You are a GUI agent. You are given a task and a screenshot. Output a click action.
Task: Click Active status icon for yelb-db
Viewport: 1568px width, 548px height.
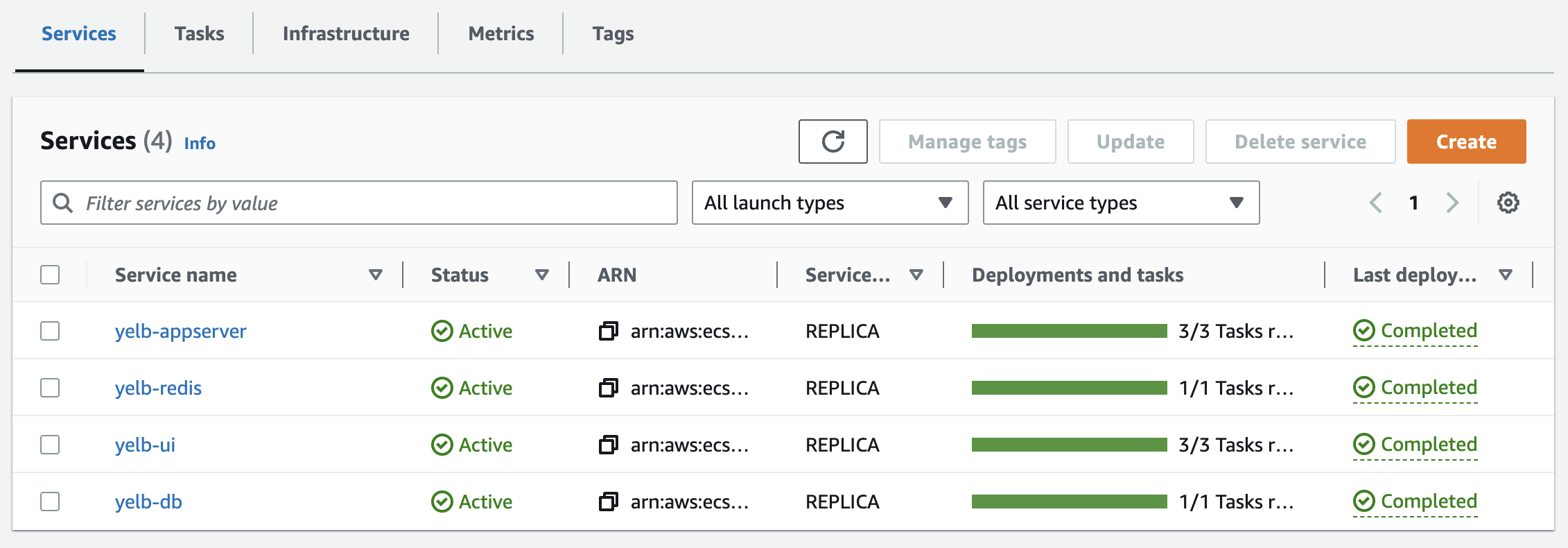coord(442,502)
